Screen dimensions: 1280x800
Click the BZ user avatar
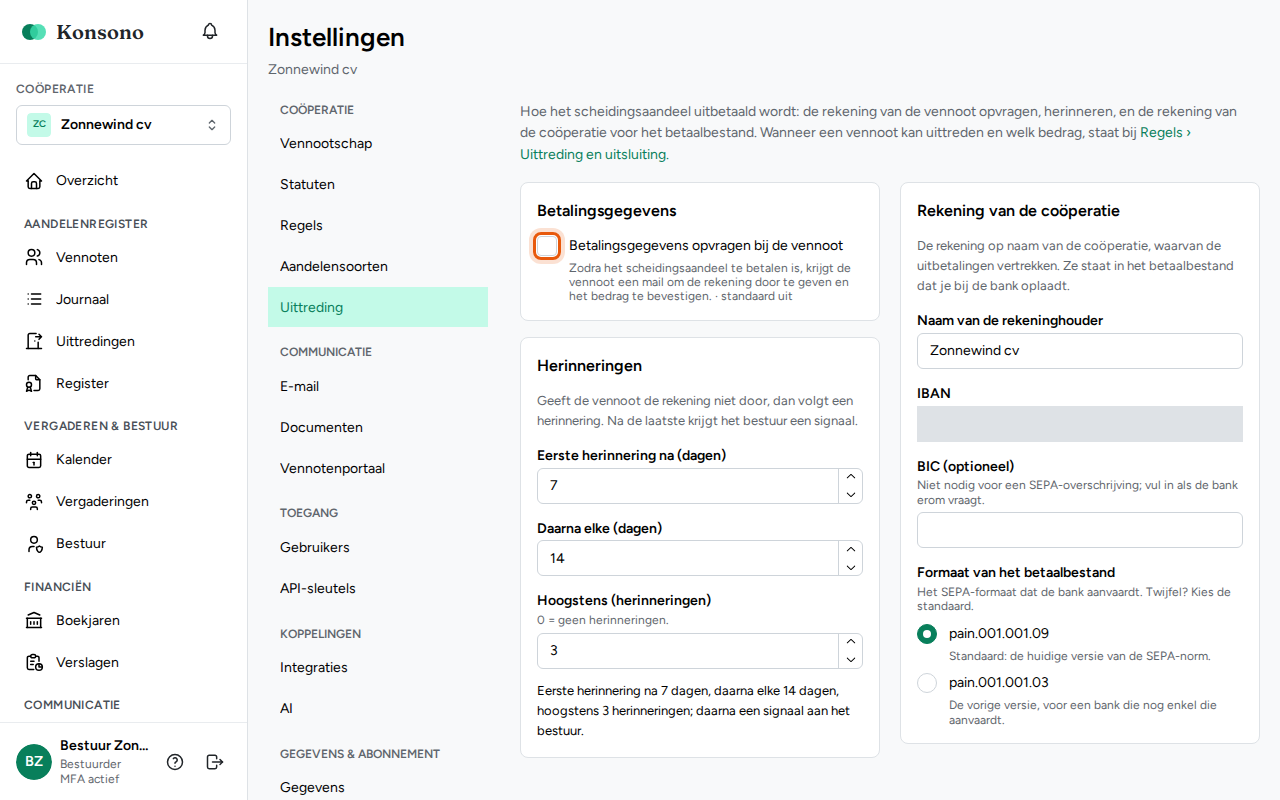coord(34,762)
